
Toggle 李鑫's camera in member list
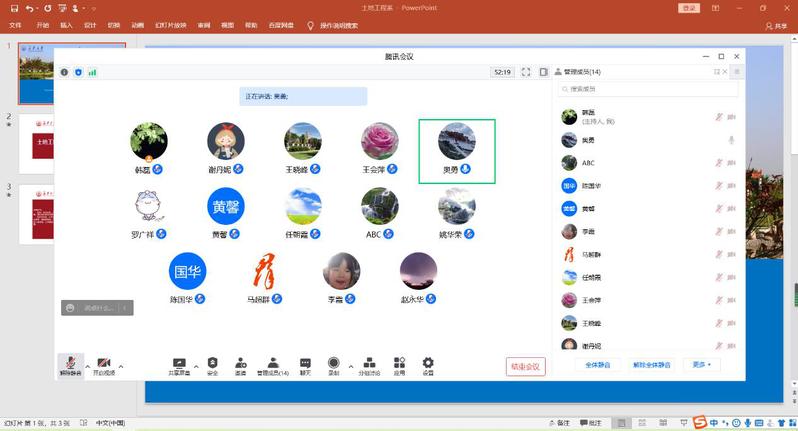click(x=731, y=232)
